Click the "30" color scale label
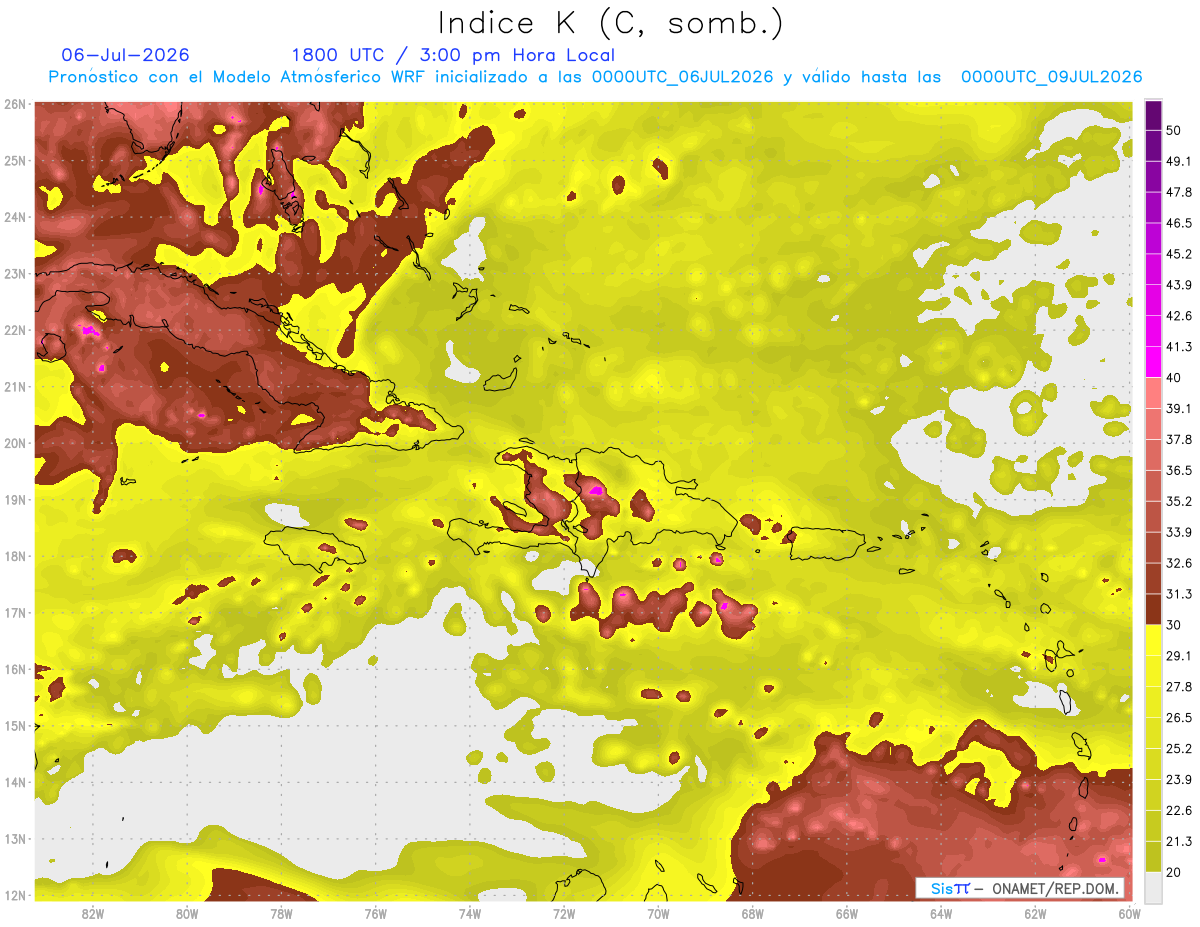This screenshot has width=1200, height=927. point(1174,625)
